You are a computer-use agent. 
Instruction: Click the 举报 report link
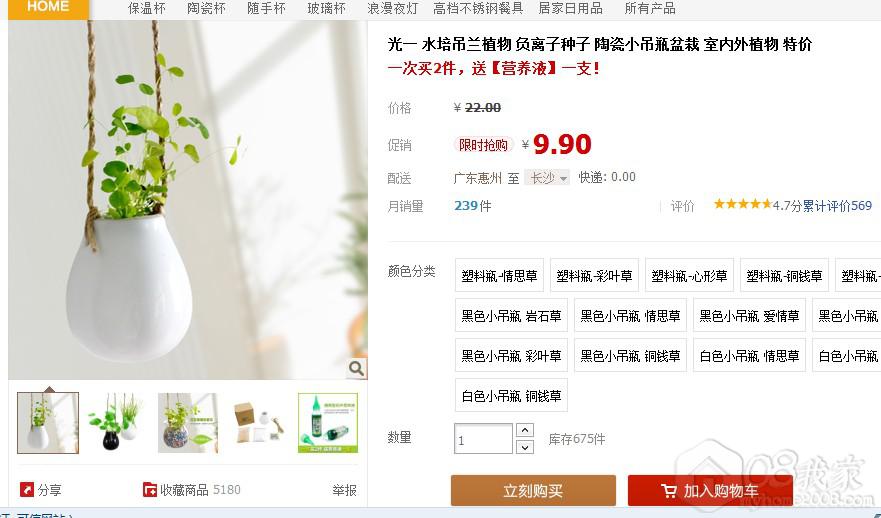344,490
